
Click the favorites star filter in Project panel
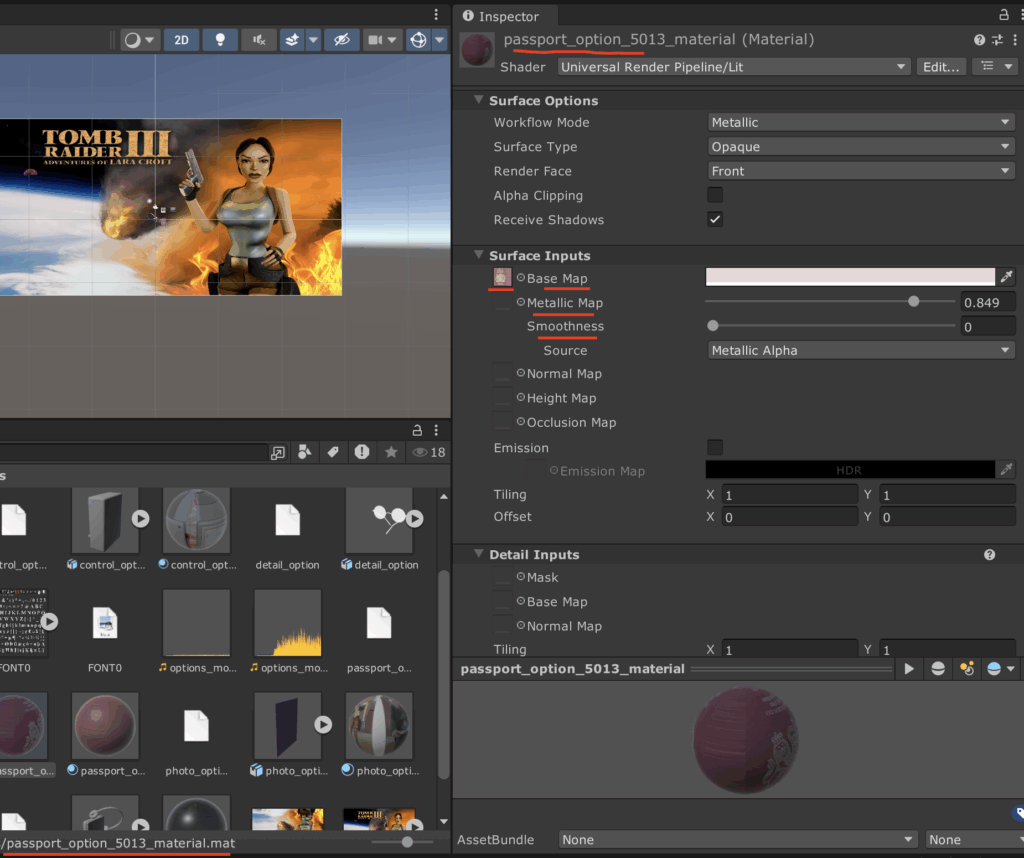click(391, 453)
